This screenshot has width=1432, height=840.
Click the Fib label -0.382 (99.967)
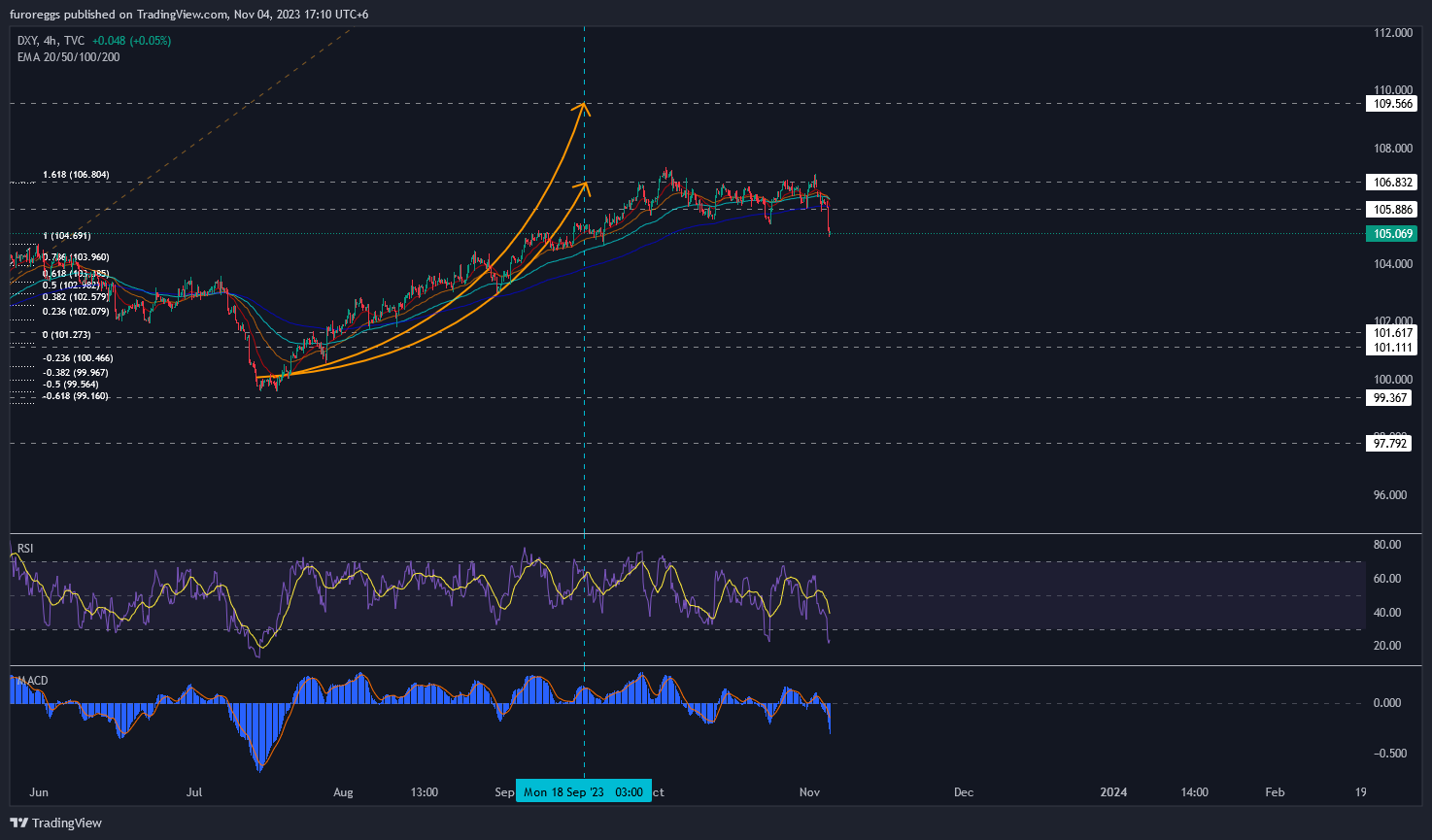pyautogui.click(x=76, y=373)
